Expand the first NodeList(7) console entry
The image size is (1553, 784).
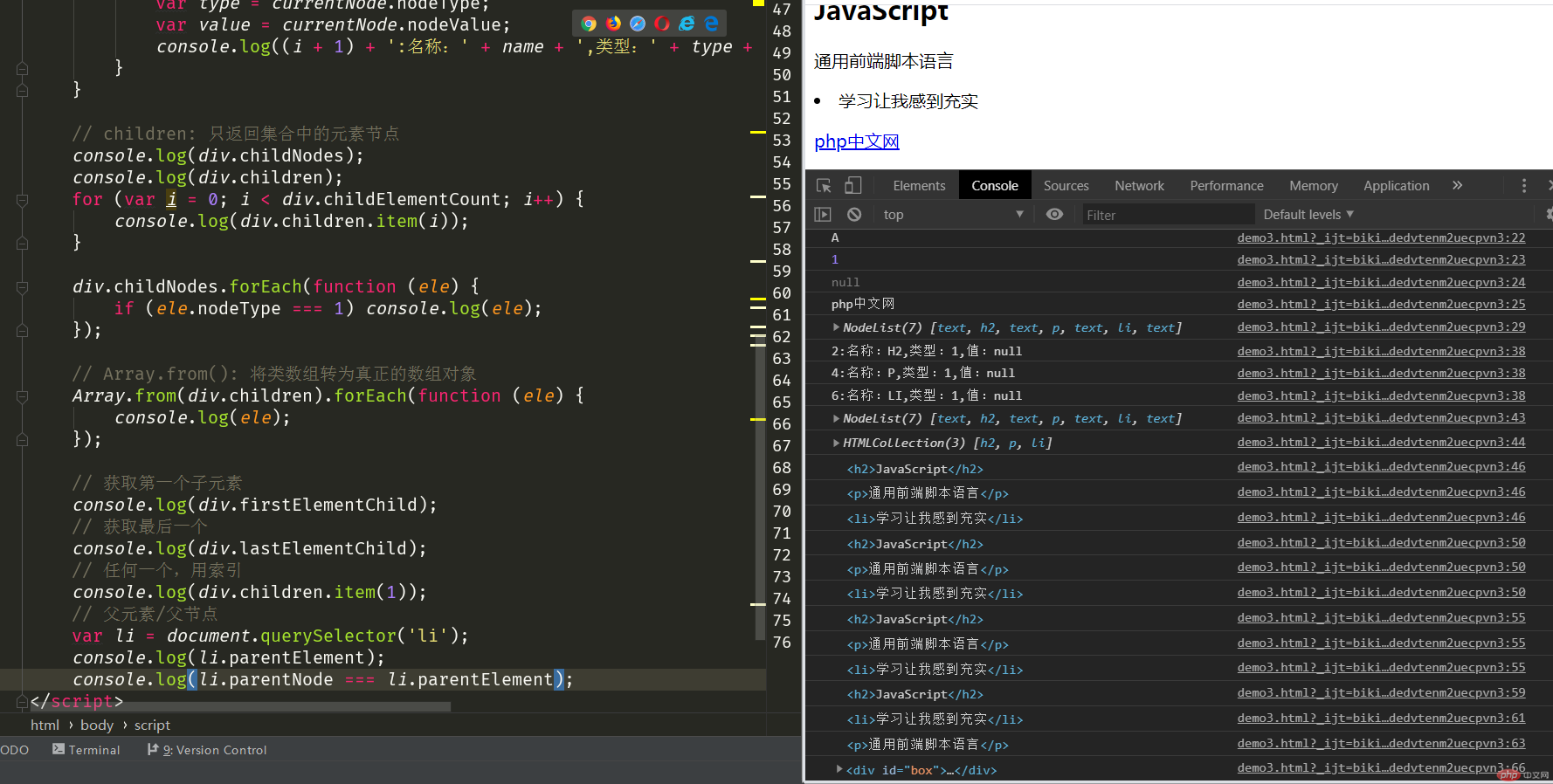point(837,327)
